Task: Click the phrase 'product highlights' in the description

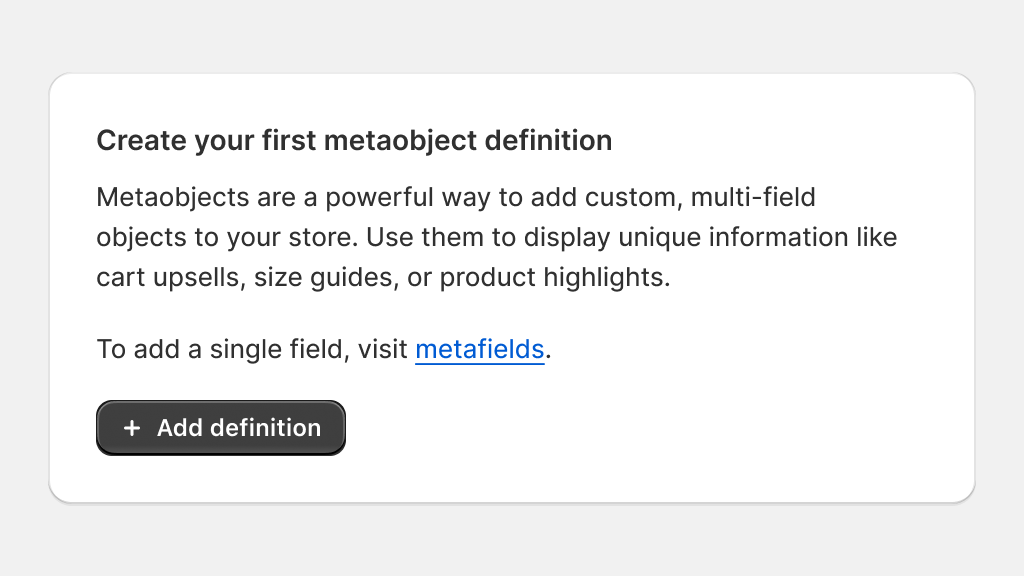Action: [x=552, y=278]
